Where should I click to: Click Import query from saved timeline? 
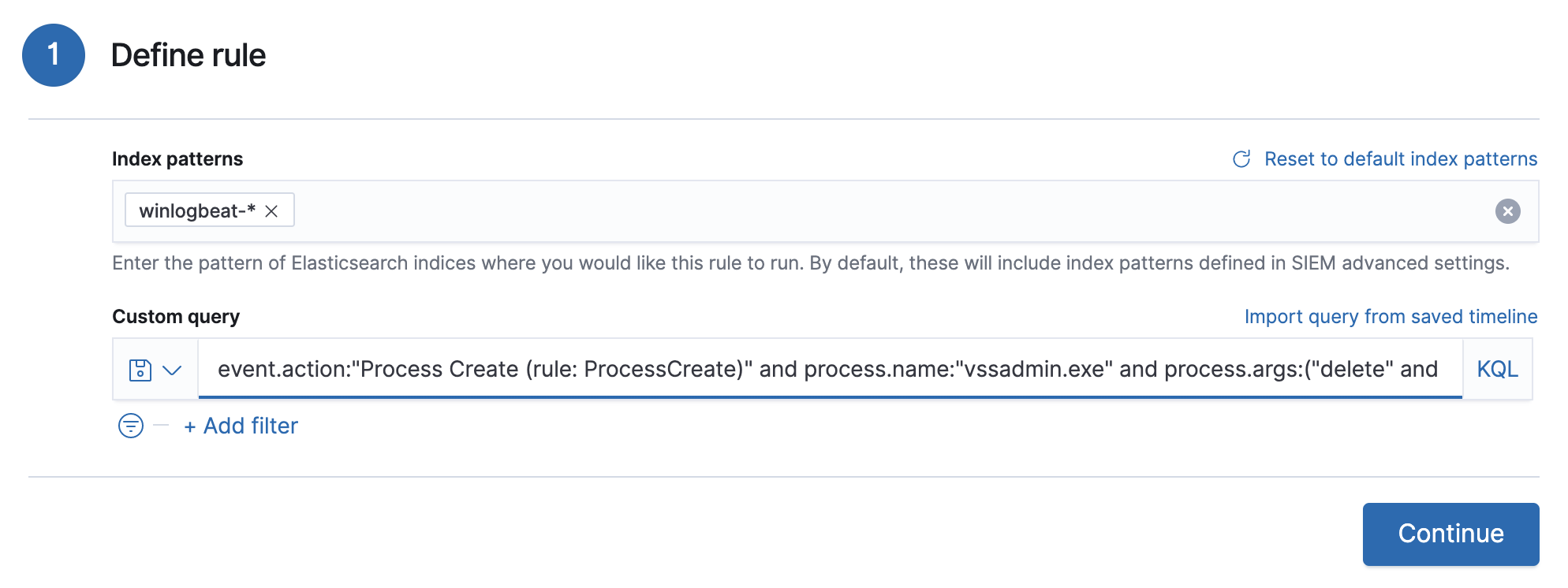pyautogui.click(x=1391, y=316)
